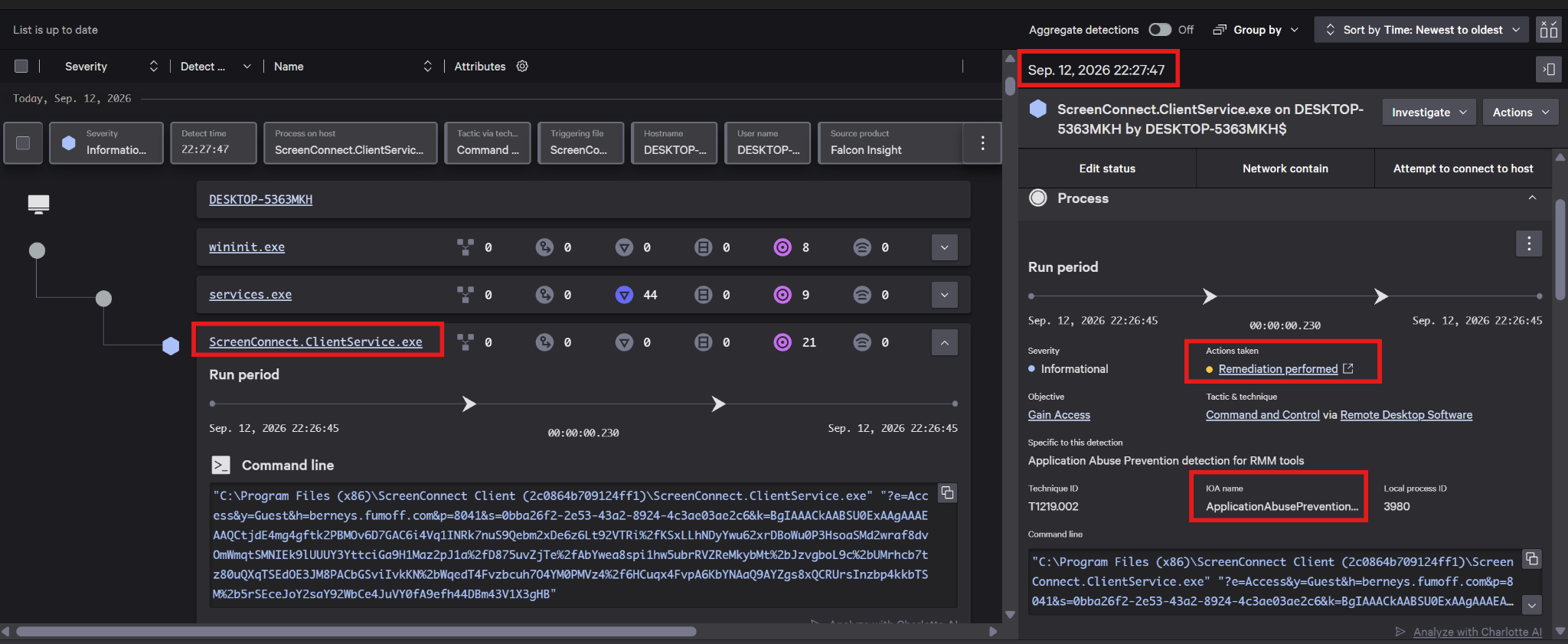
Task: Check the detection row checkbox
Action: point(23,143)
